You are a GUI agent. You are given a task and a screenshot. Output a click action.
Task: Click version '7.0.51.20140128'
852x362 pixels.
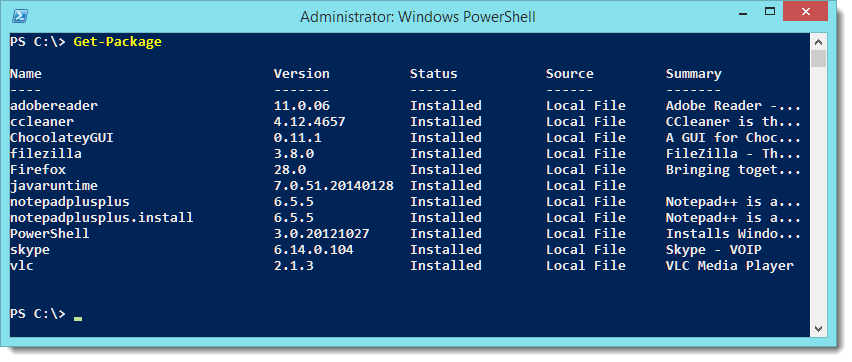[x=334, y=186]
